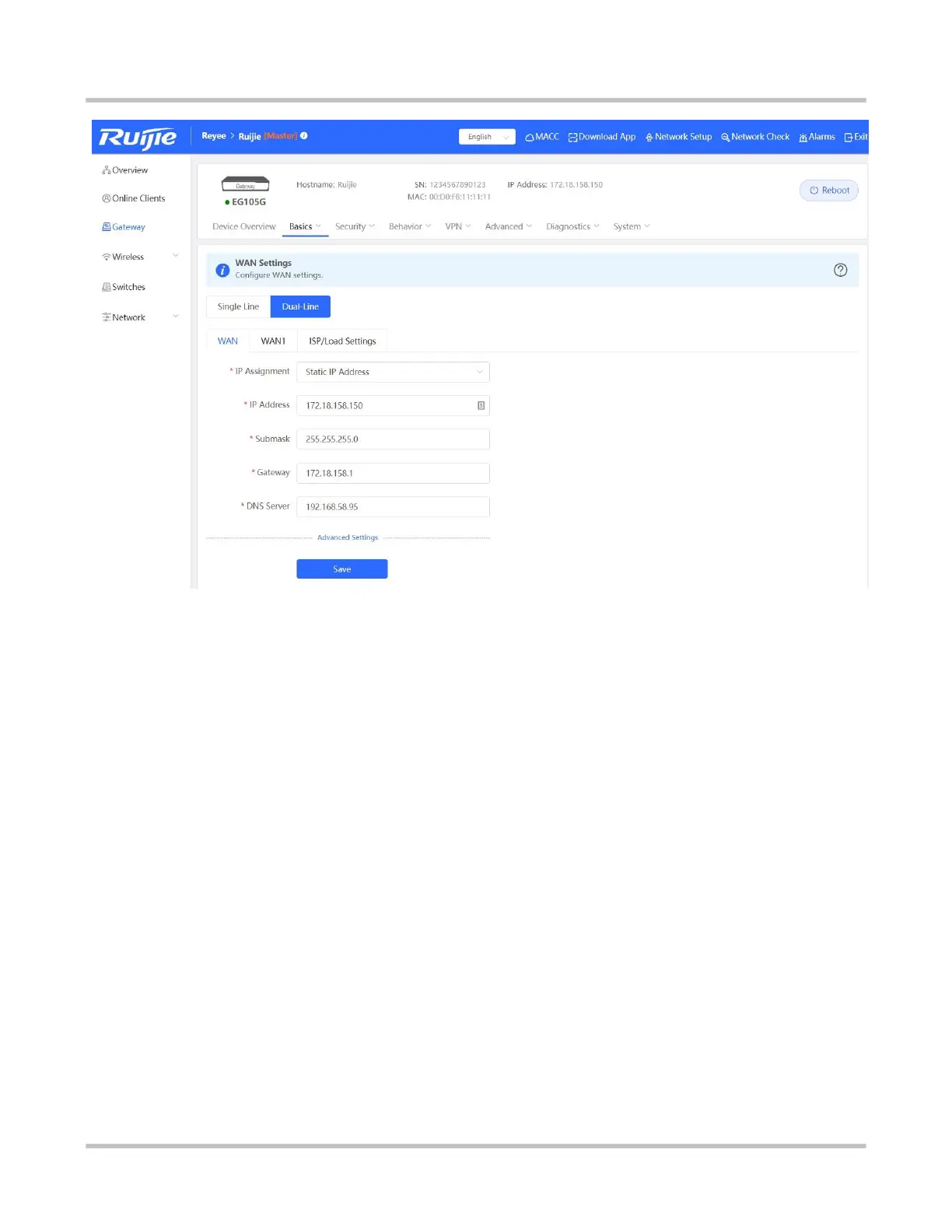Click the MAC: 00:D0:F8:11:11:11 text
This screenshot has height=1232, width=952.
coord(449,197)
